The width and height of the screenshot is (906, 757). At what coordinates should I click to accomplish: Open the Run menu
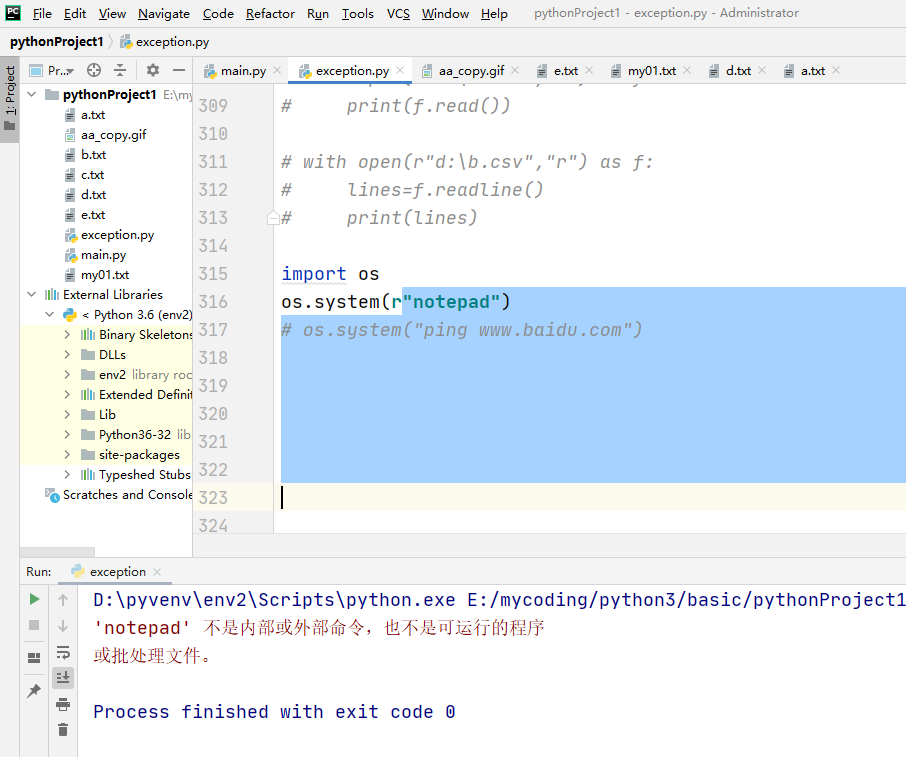pyautogui.click(x=318, y=13)
